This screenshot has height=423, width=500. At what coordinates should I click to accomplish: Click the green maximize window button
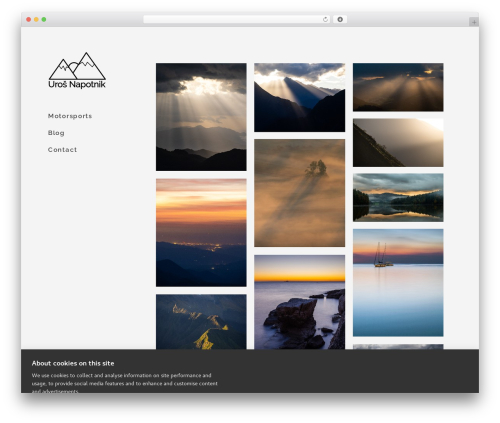44,20
